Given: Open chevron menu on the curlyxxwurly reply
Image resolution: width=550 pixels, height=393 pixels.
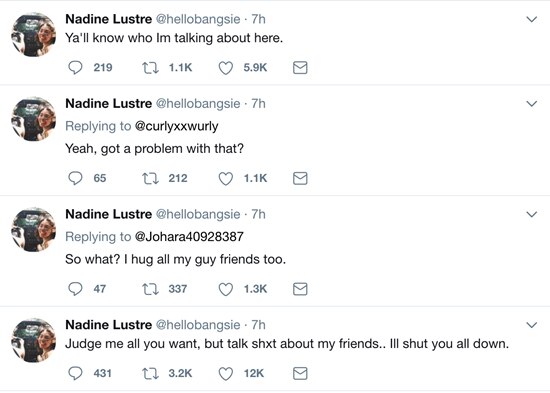Looking at the screenshot, I should coord(532,104).
